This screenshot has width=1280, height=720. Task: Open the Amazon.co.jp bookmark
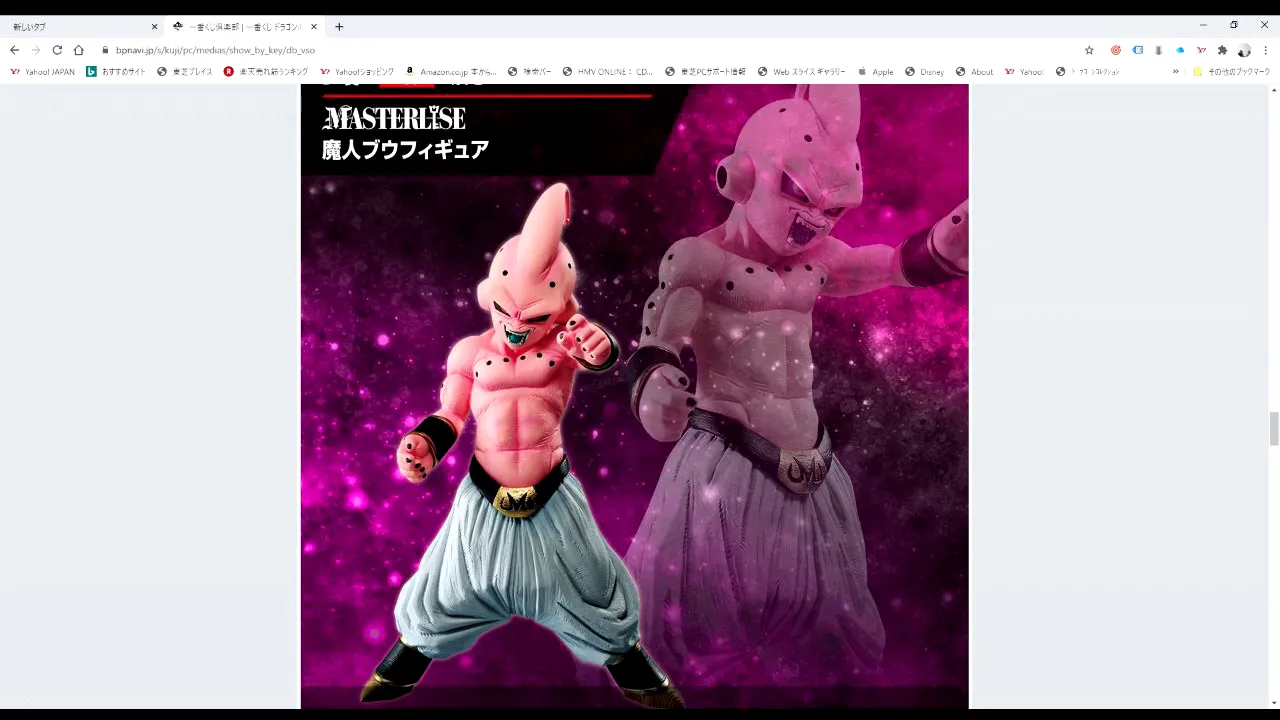451,72
